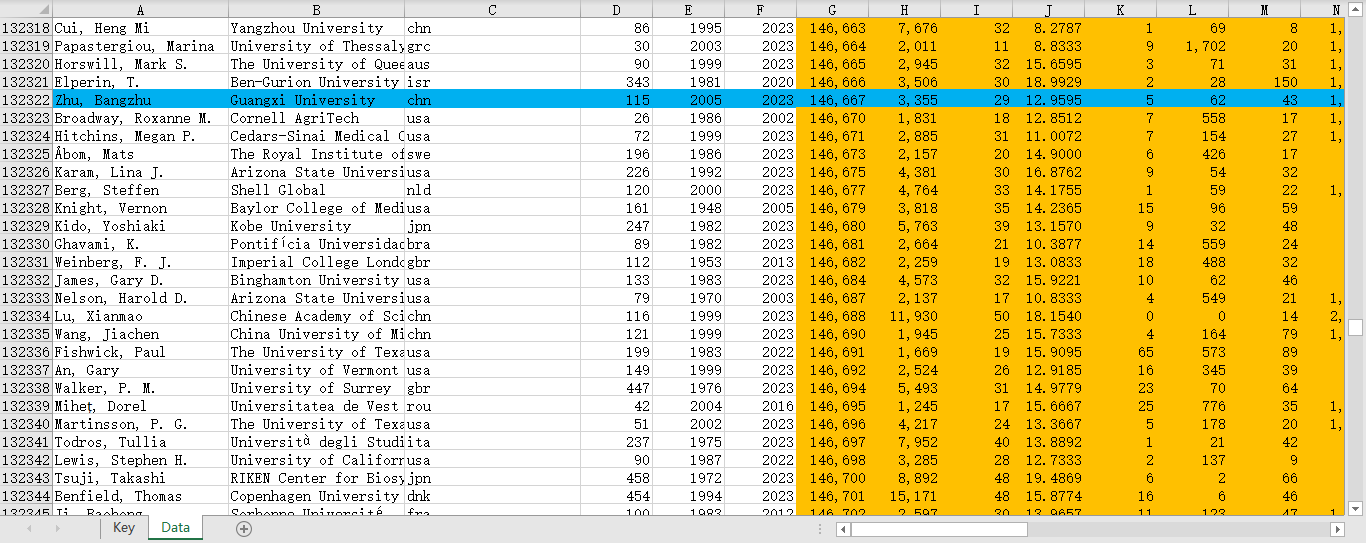The image size is (1366, 543).
Task: Click the previous sheet navigation arrow
Action: [29, 528]
